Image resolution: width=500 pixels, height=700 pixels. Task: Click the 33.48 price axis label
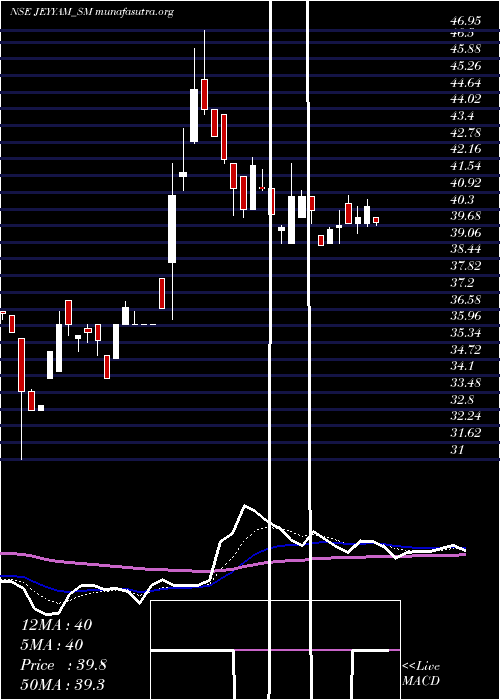tap(465, 383)
